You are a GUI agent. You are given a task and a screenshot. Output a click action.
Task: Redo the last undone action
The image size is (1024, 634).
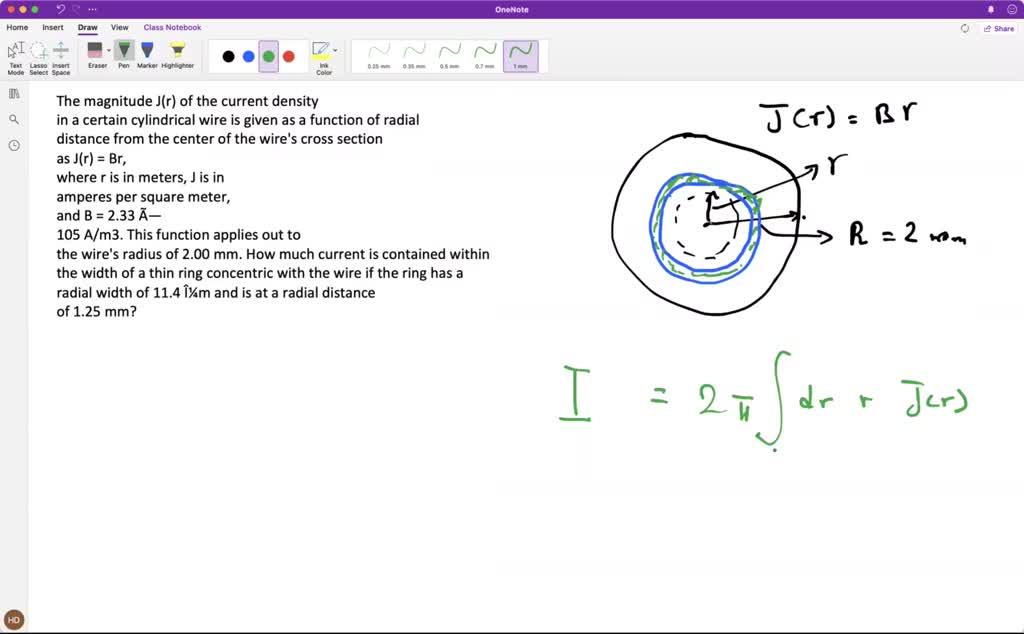point(76,9)
